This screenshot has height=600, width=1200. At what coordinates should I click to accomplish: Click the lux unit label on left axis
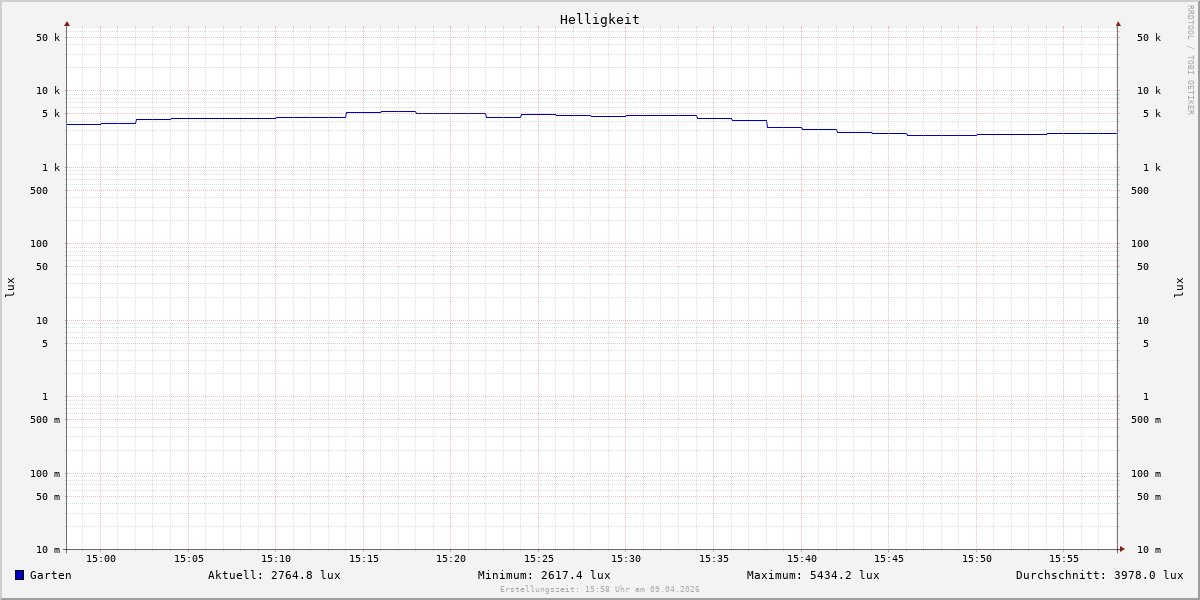[10, 287]
